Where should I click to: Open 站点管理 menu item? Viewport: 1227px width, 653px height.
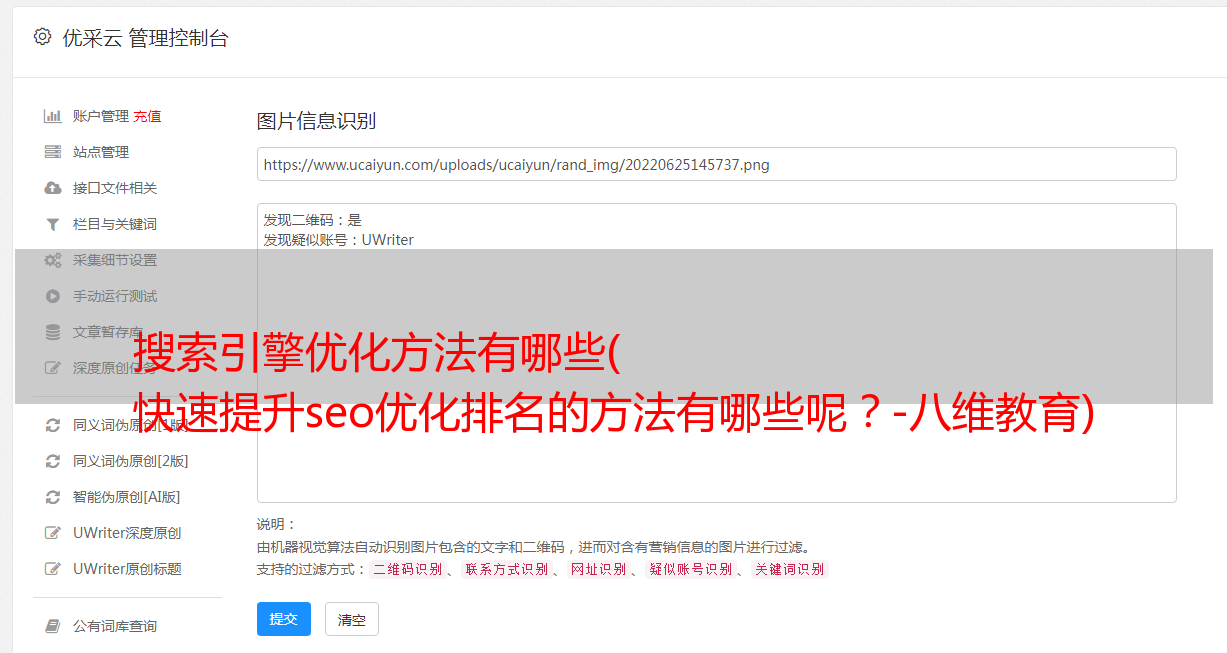[x=101, y=152]
